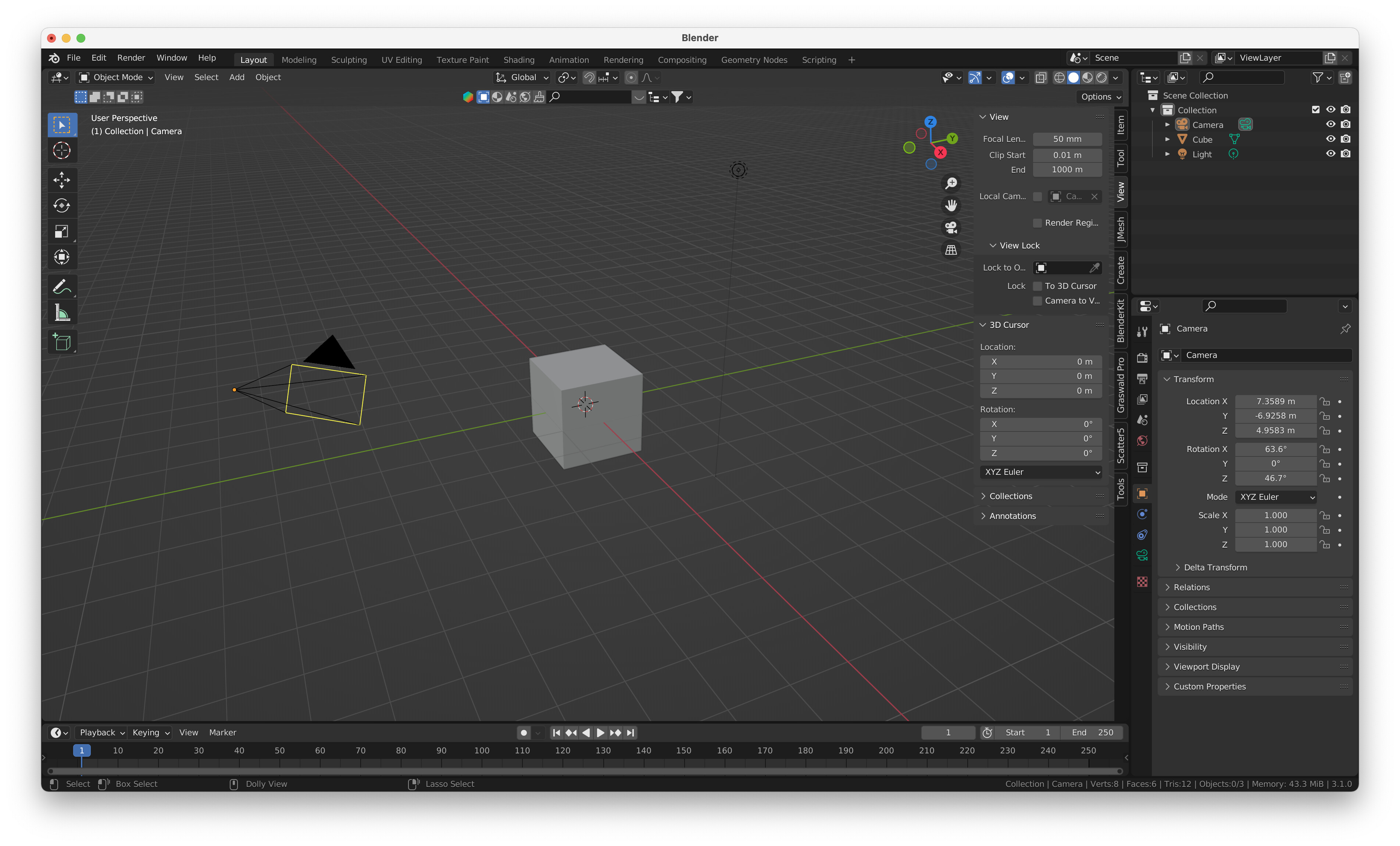Image resolution: width=1400 pixels, height=846 pixels.
Task: Open Playback popover in timeline
Action: click(x=102, y=732)
